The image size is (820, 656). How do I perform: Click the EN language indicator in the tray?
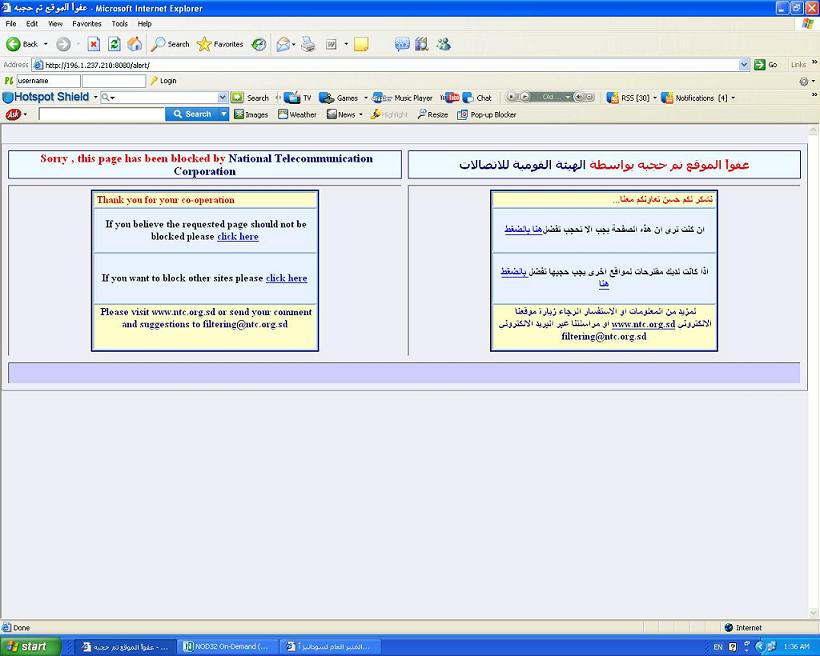pos(718,647)
